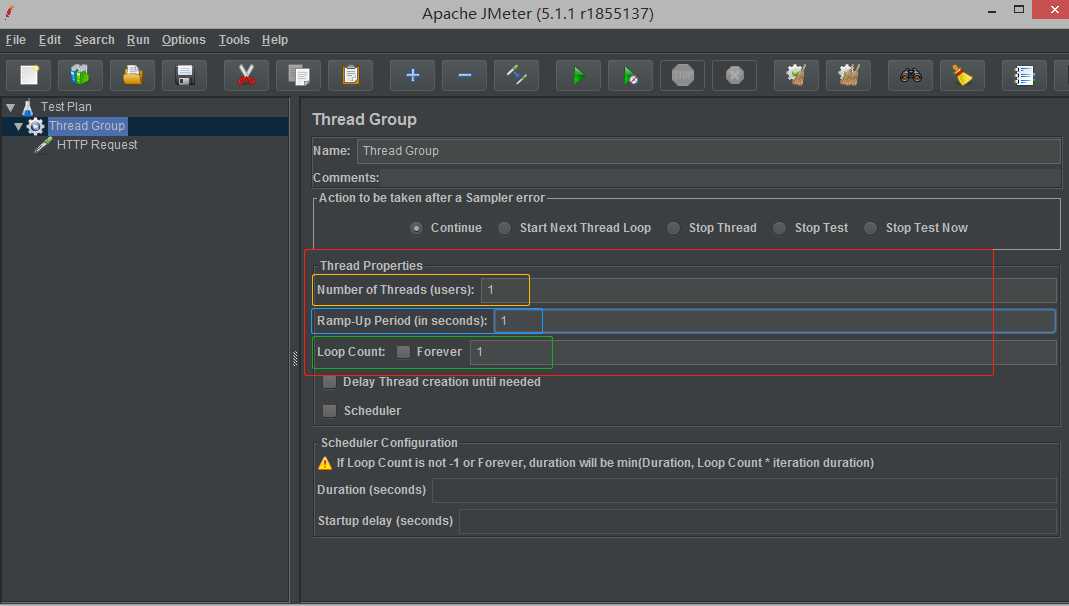The width and height of the screenshot is (1069, 606).
Task: Save the test plan with floppy icon
Action: (184, 75)
